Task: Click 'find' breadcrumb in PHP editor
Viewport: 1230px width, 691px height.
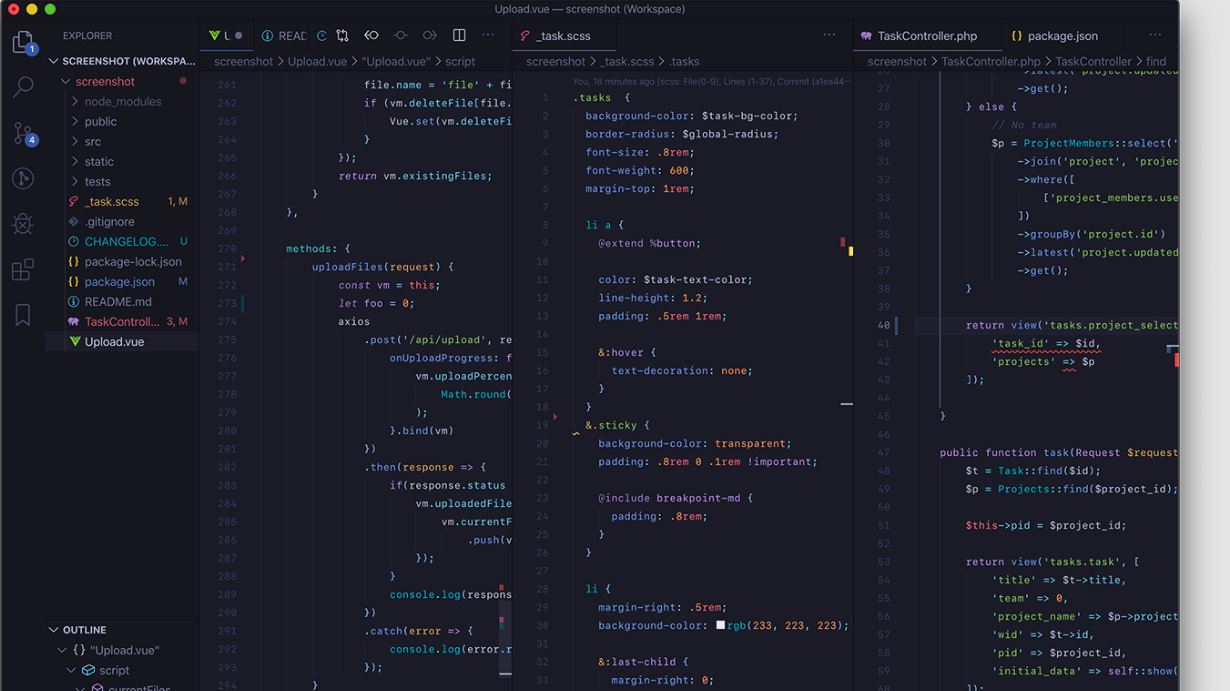Action: click(1156, 61)
